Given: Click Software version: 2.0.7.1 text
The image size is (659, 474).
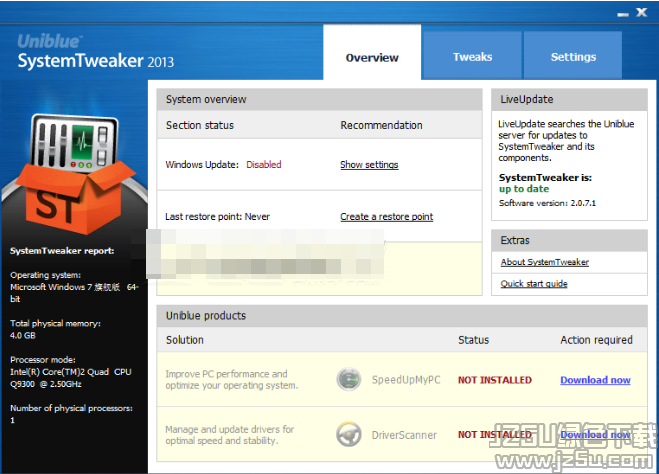Looking at the screenshot, I should click(547, 203).
